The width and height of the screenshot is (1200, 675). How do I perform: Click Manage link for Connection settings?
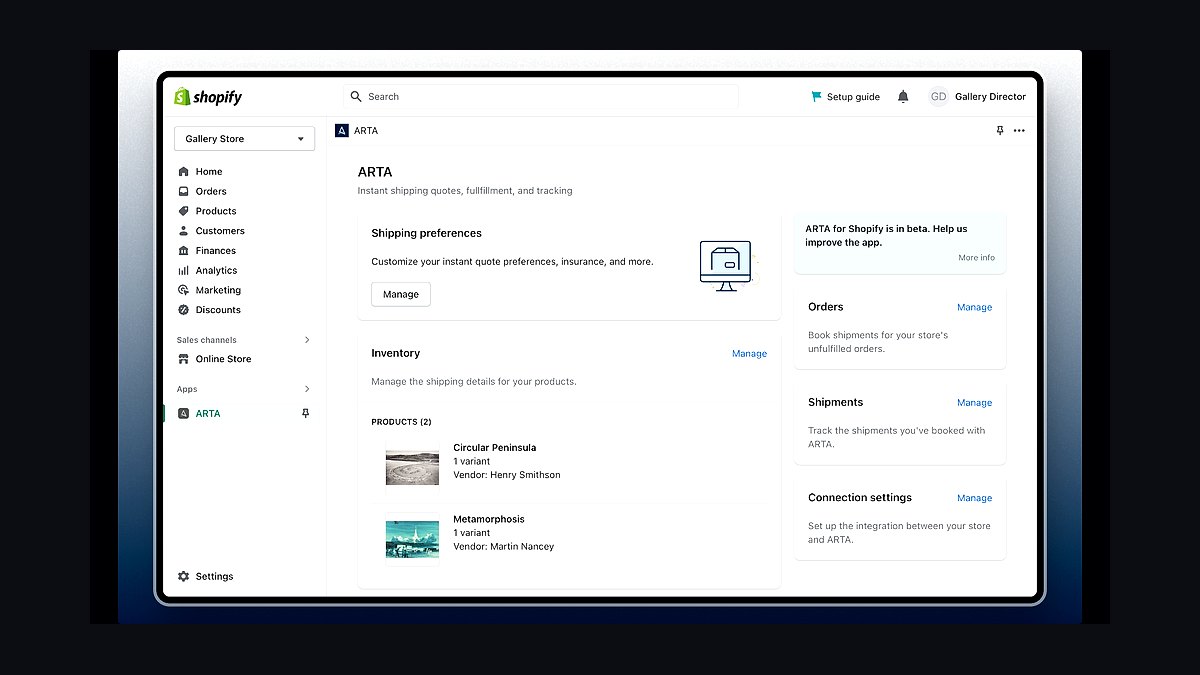[974, 498]
